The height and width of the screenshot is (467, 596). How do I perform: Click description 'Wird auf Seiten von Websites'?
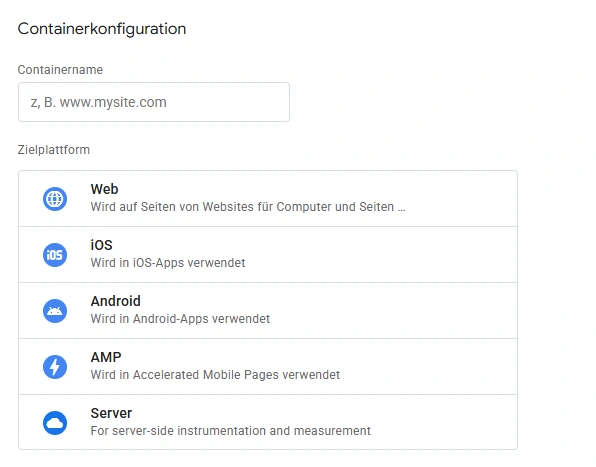tap(248, 207)
